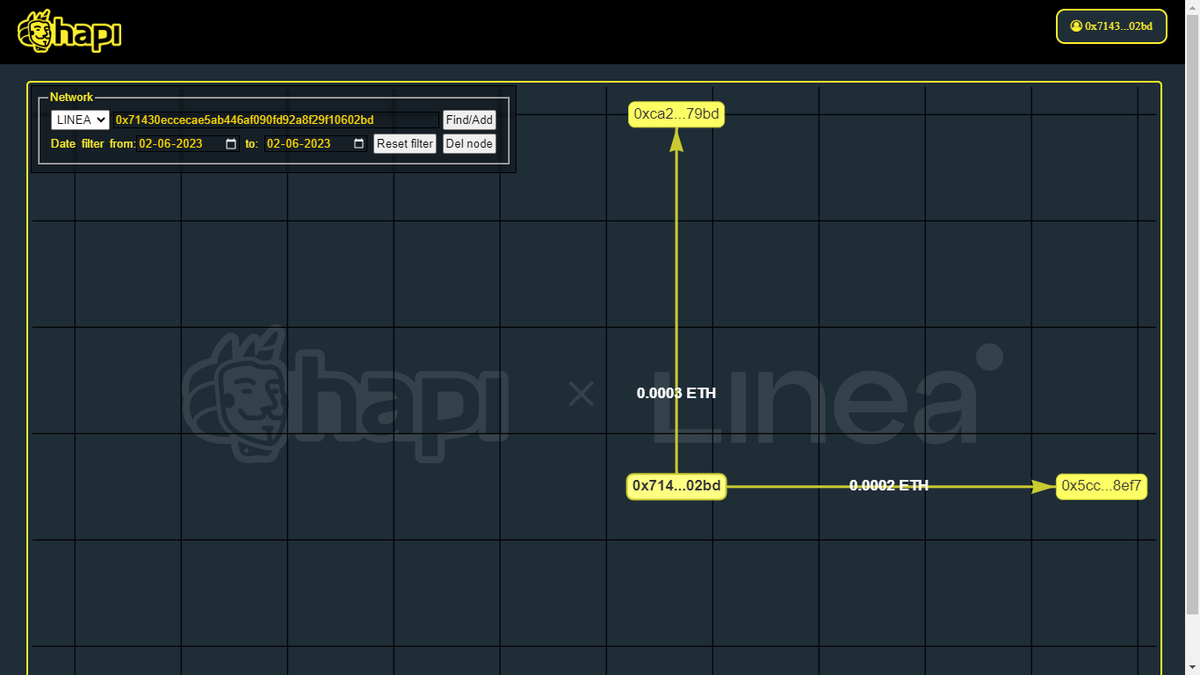Select the 0x714...02bd node
The height and width of the screenshot is (675, 1200).
click(x=676, y=486)
